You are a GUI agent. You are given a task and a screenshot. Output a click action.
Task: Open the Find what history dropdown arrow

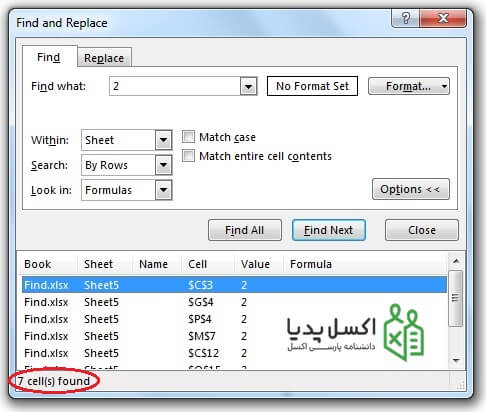click(x=248, y=86)
